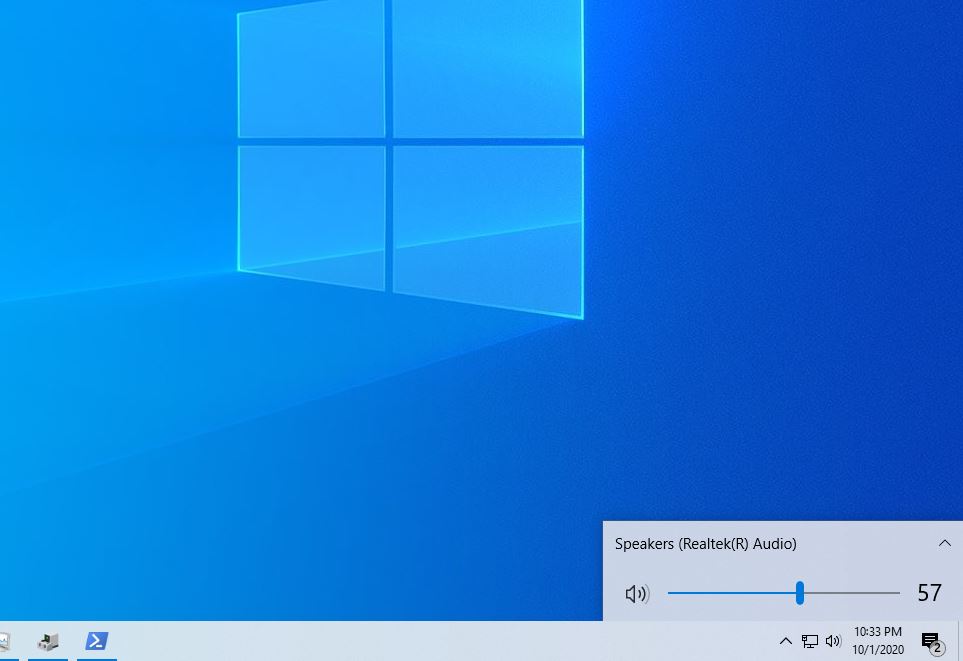This screenshot has height=661, width=963.
Task: Click the Windows logo on desktop wallpaper
Action: click(x=410, y=158)
